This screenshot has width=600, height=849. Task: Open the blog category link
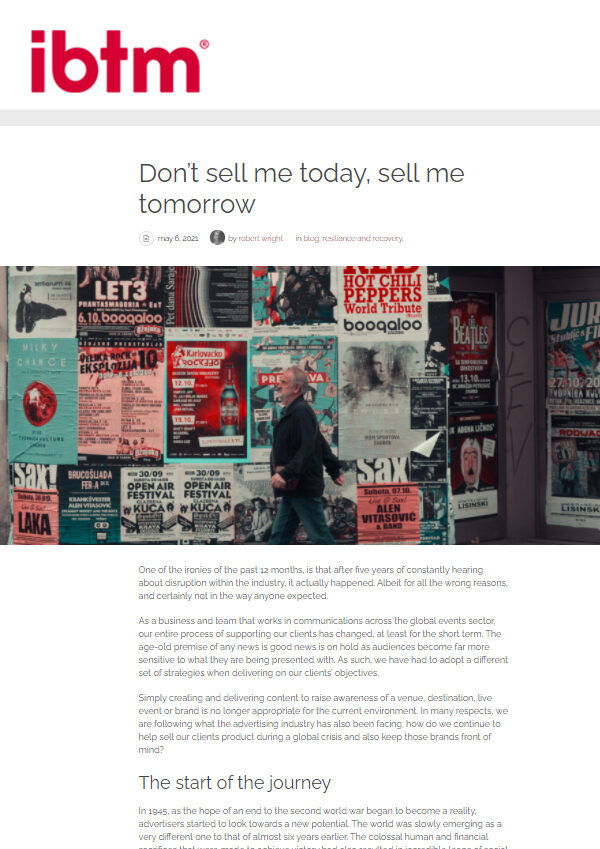pos(311,238)
